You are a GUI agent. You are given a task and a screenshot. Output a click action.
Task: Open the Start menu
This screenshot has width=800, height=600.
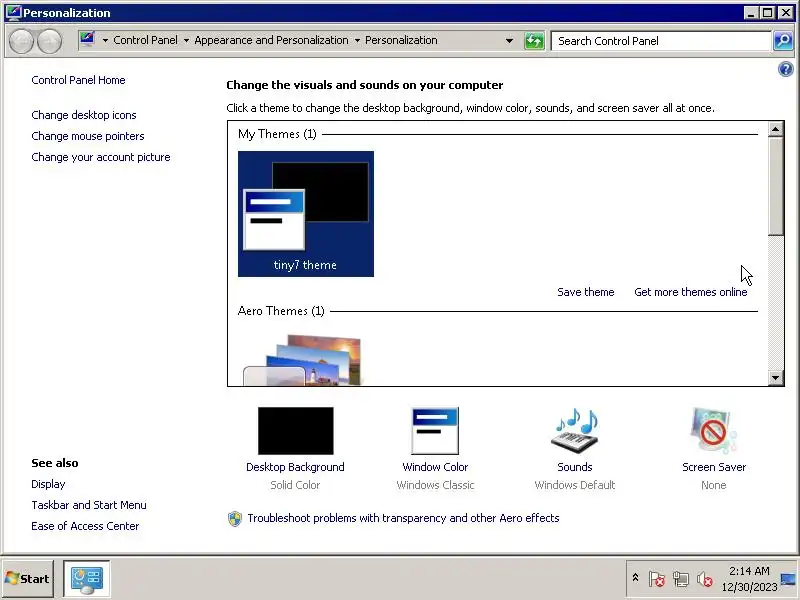(x=28, y=579)
